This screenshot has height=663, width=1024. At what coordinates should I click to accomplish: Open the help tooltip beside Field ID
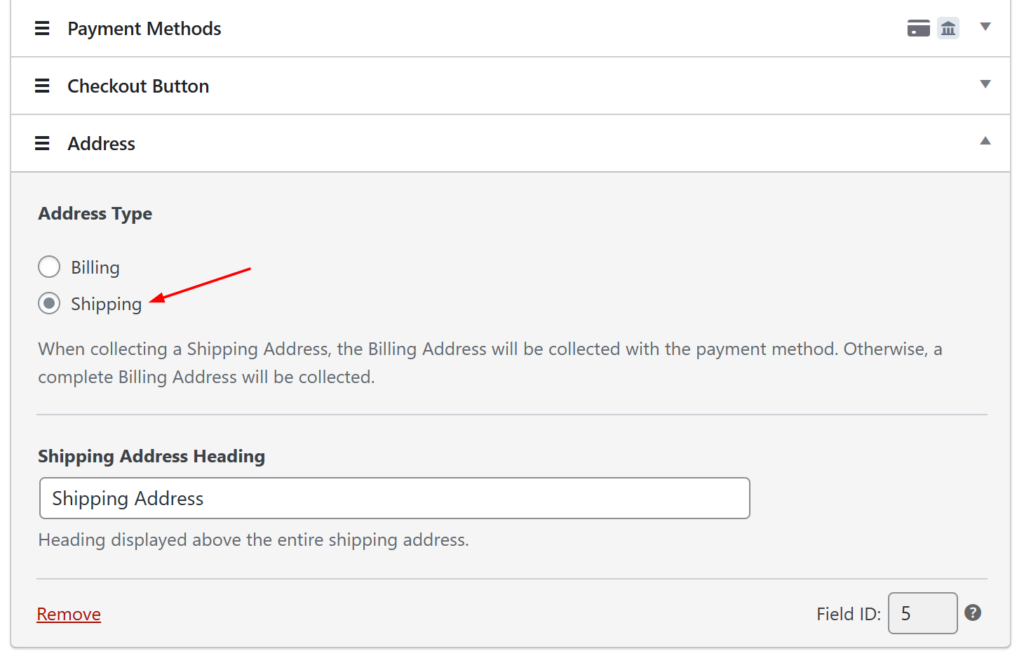click(972, 613)
